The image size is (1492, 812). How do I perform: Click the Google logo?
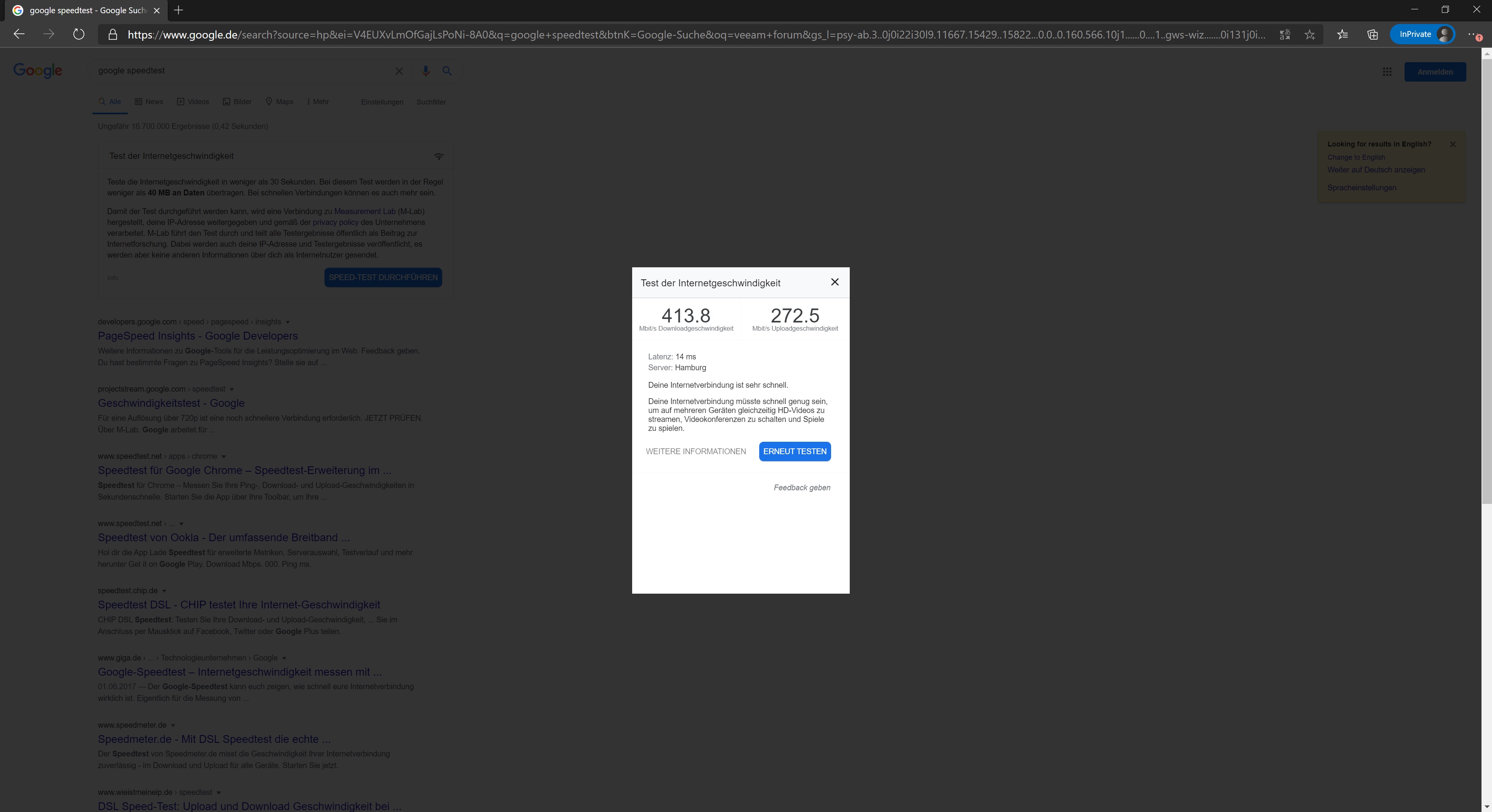pyautogui.click(x=38, y=70)
